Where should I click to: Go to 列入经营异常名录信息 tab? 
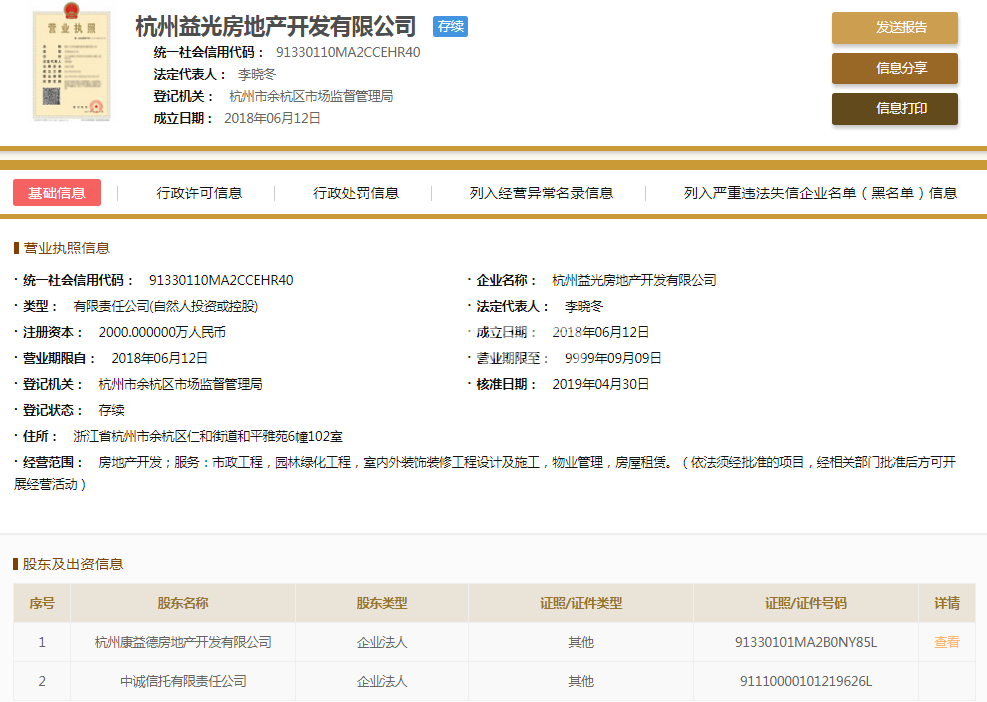click(x=541, y=193)
